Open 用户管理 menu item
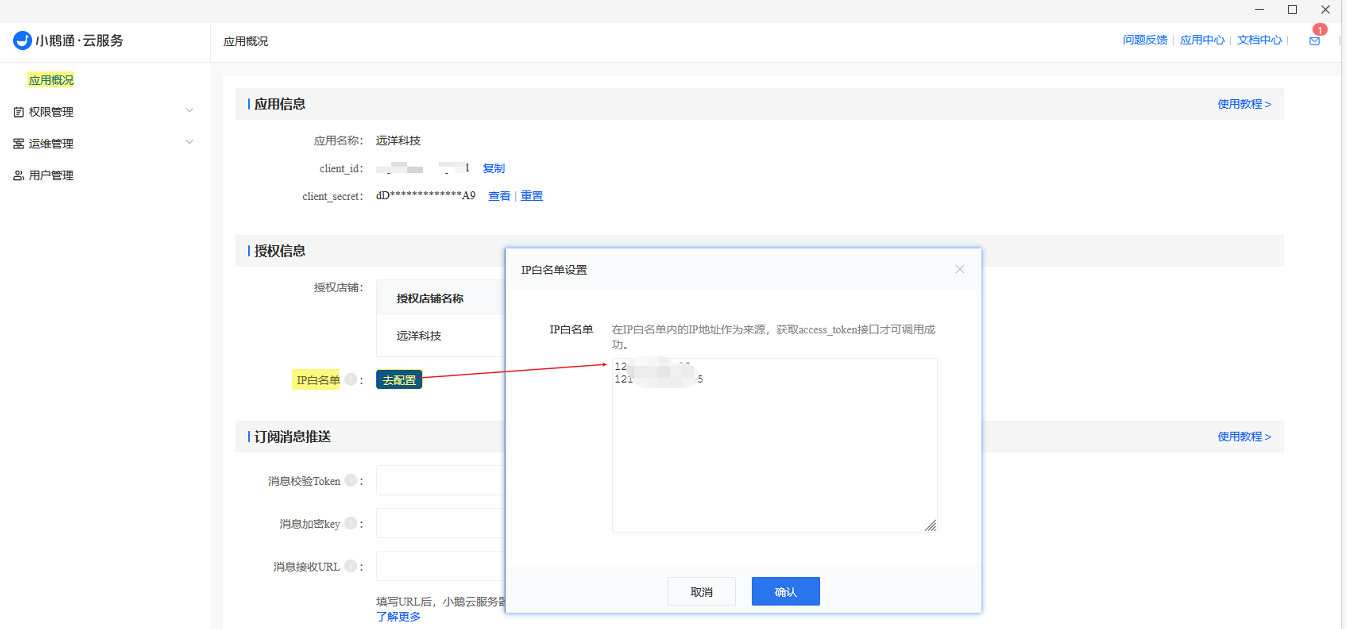This screenshot has width=1347, height=629. (x=51, y=176)
